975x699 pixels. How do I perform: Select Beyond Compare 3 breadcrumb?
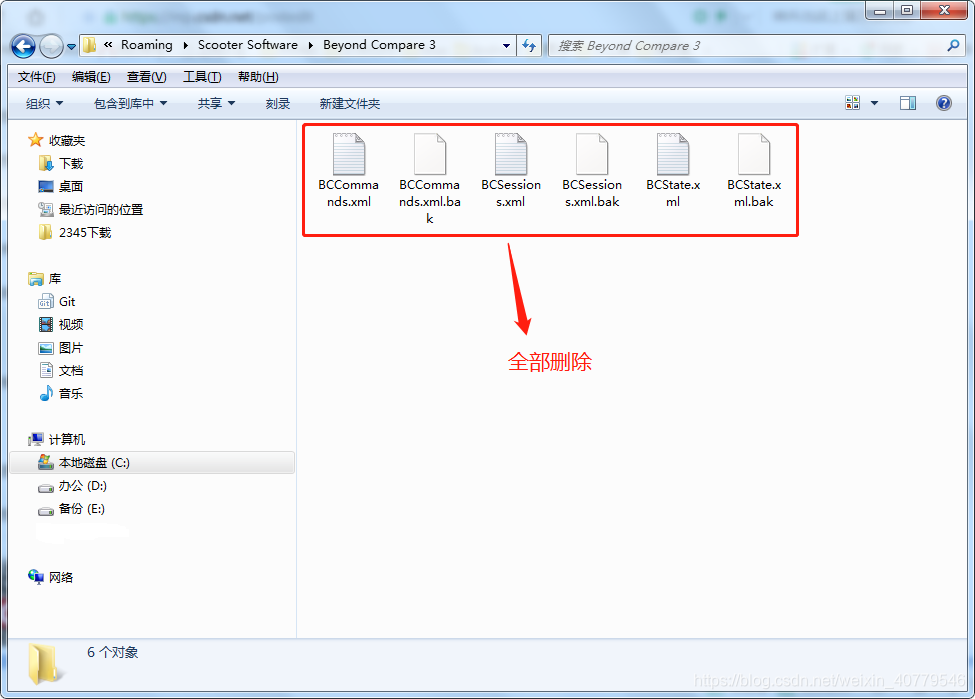click(379, 45)
